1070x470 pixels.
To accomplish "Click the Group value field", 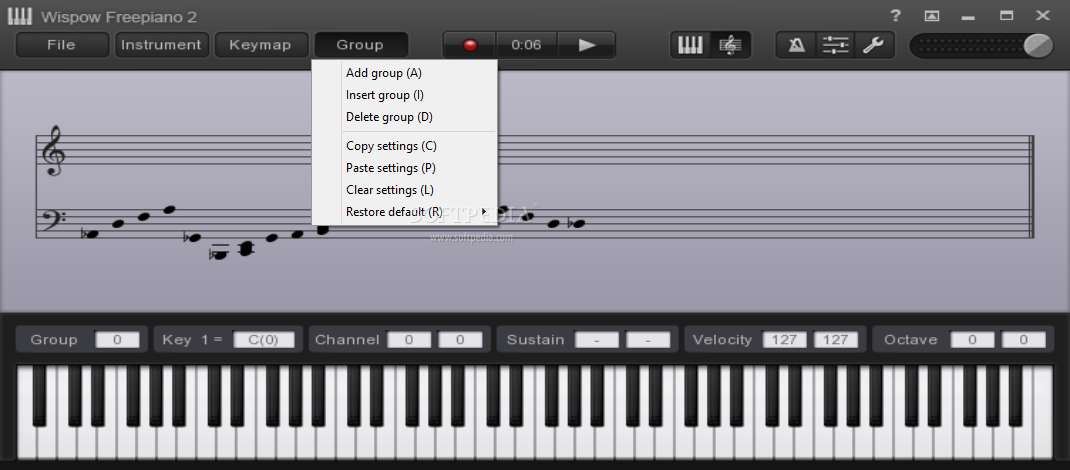I will 117,340.
